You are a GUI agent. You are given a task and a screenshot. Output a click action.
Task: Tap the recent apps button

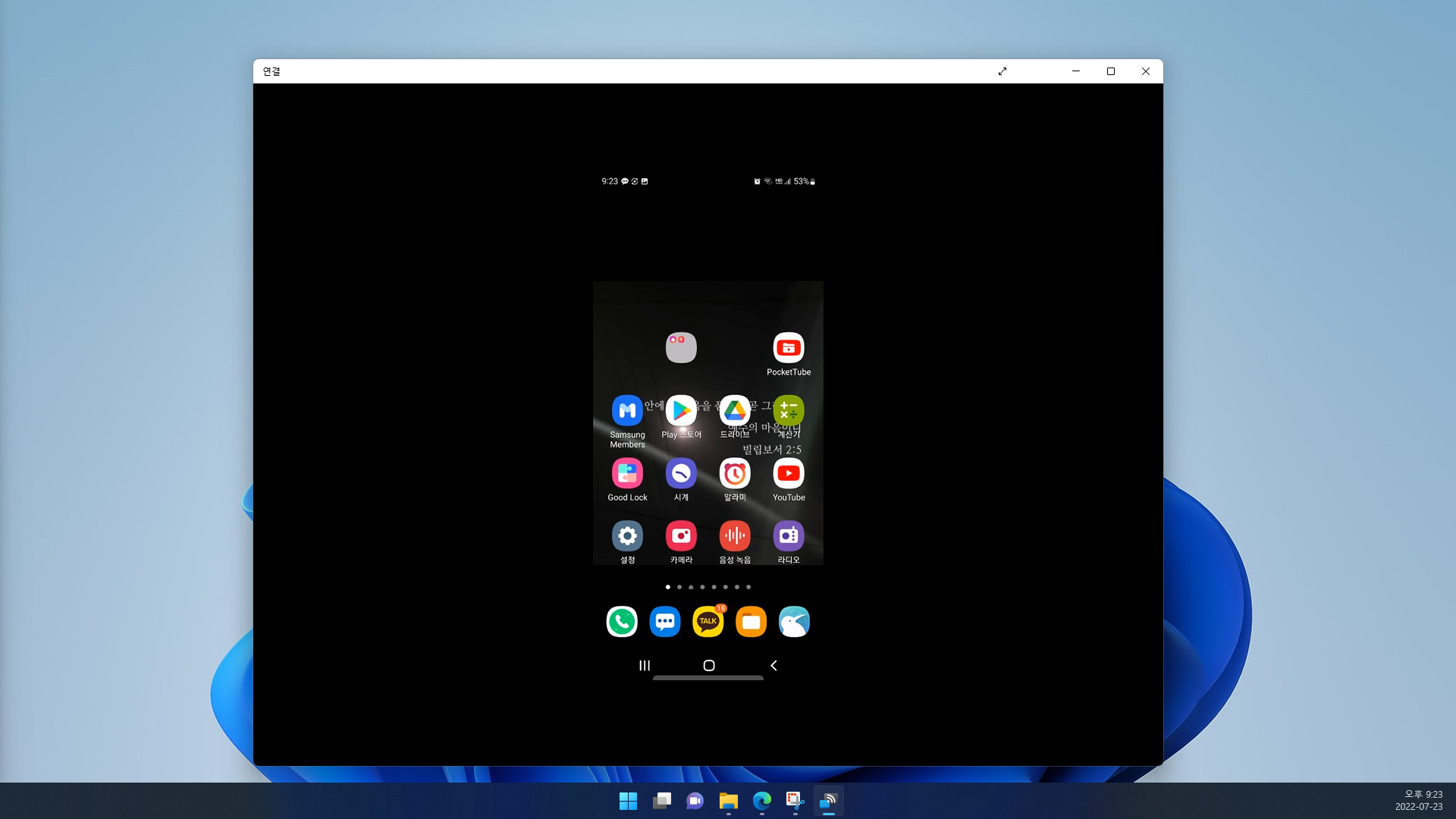click(x=645, y=666)
